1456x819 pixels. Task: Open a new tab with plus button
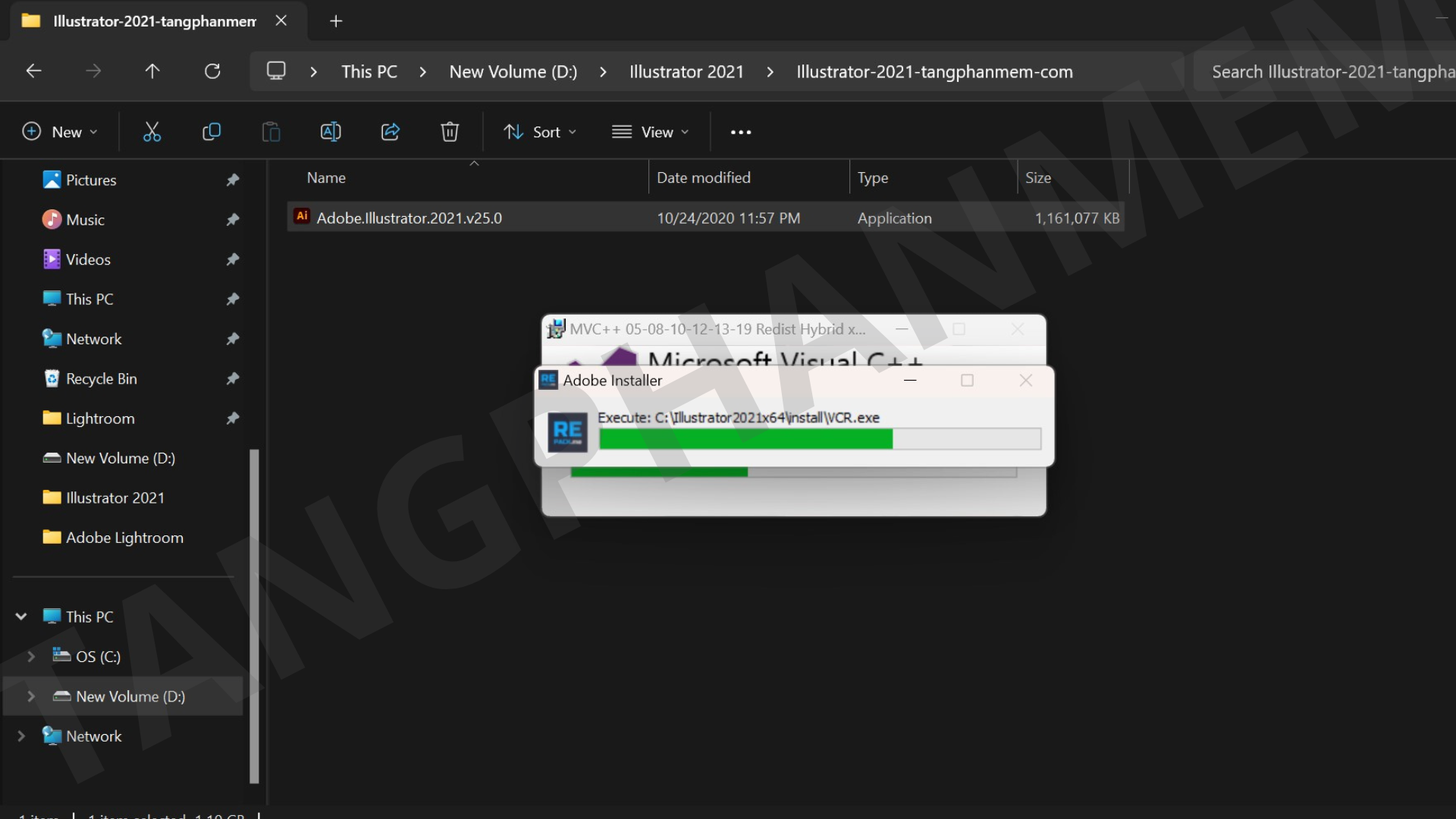tap(336, 21)
